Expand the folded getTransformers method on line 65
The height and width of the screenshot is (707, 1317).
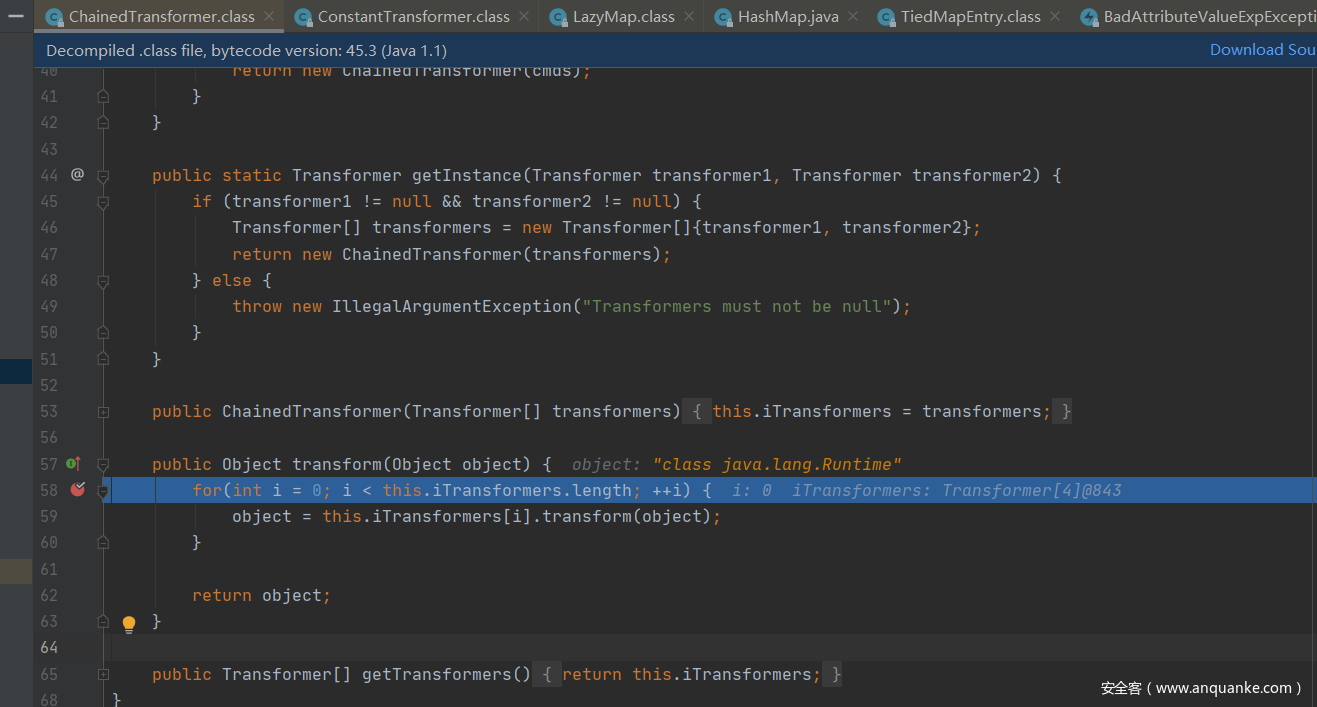(103, 675)
